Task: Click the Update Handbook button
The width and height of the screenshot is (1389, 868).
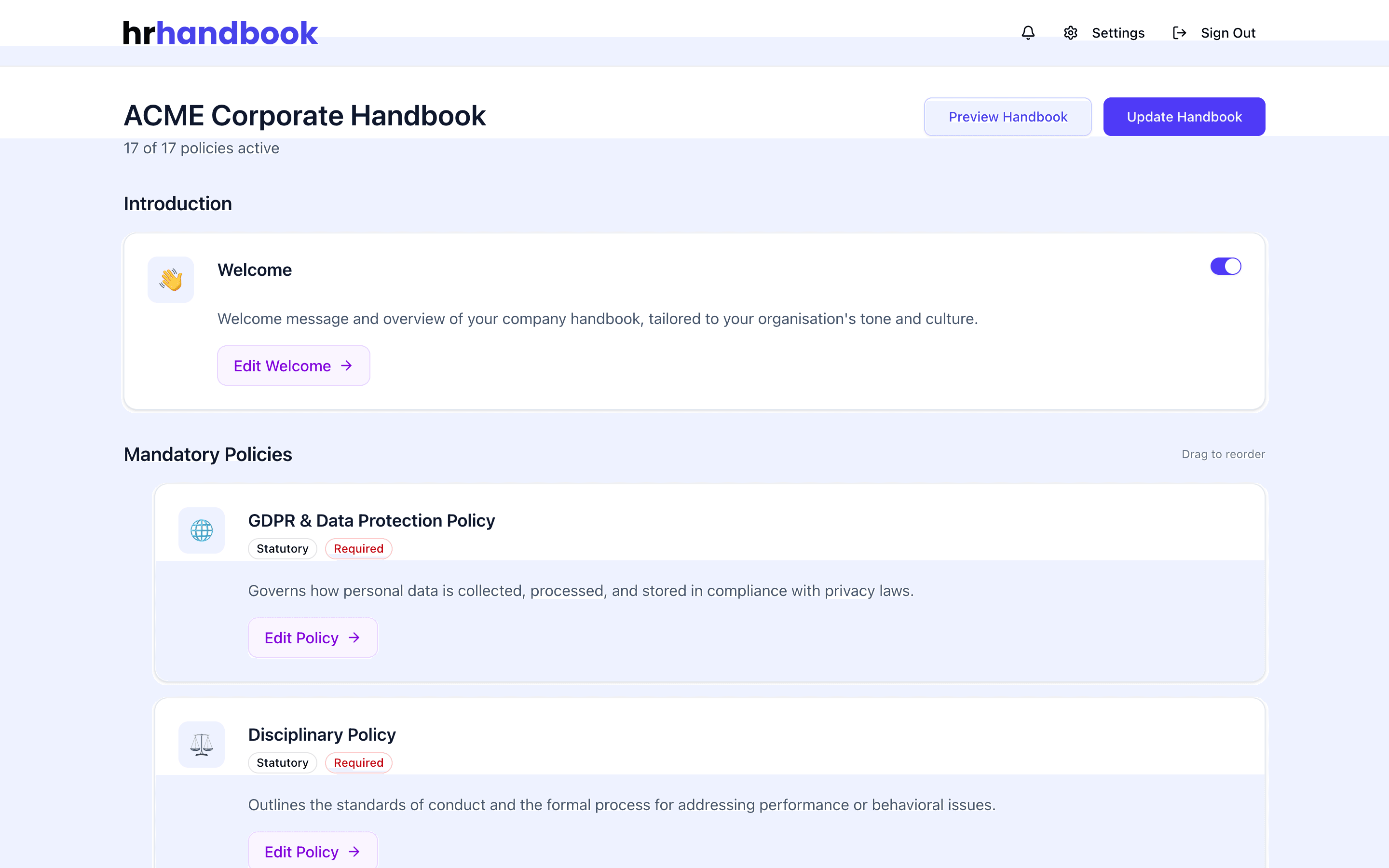Action: coord(1184,117)
